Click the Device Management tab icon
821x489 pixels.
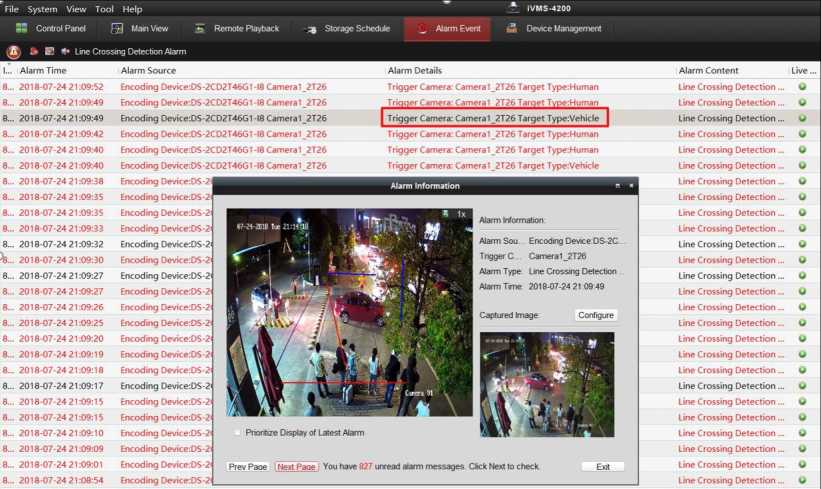513,29
